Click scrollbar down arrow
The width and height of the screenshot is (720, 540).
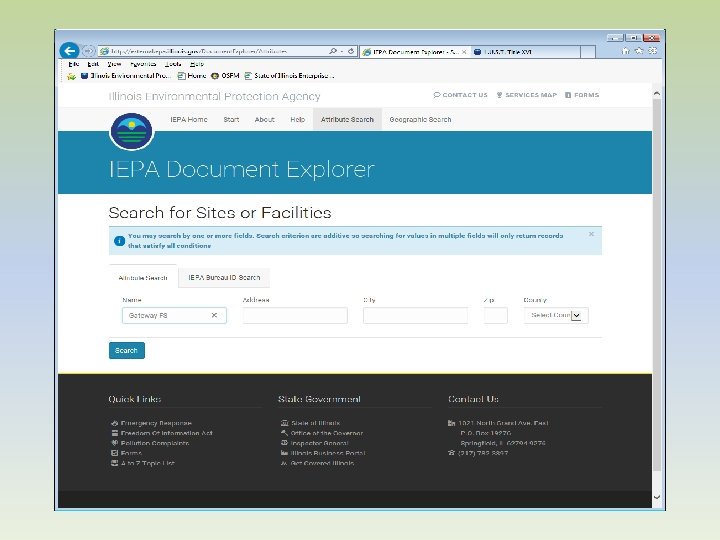click(x=657, y=497)
